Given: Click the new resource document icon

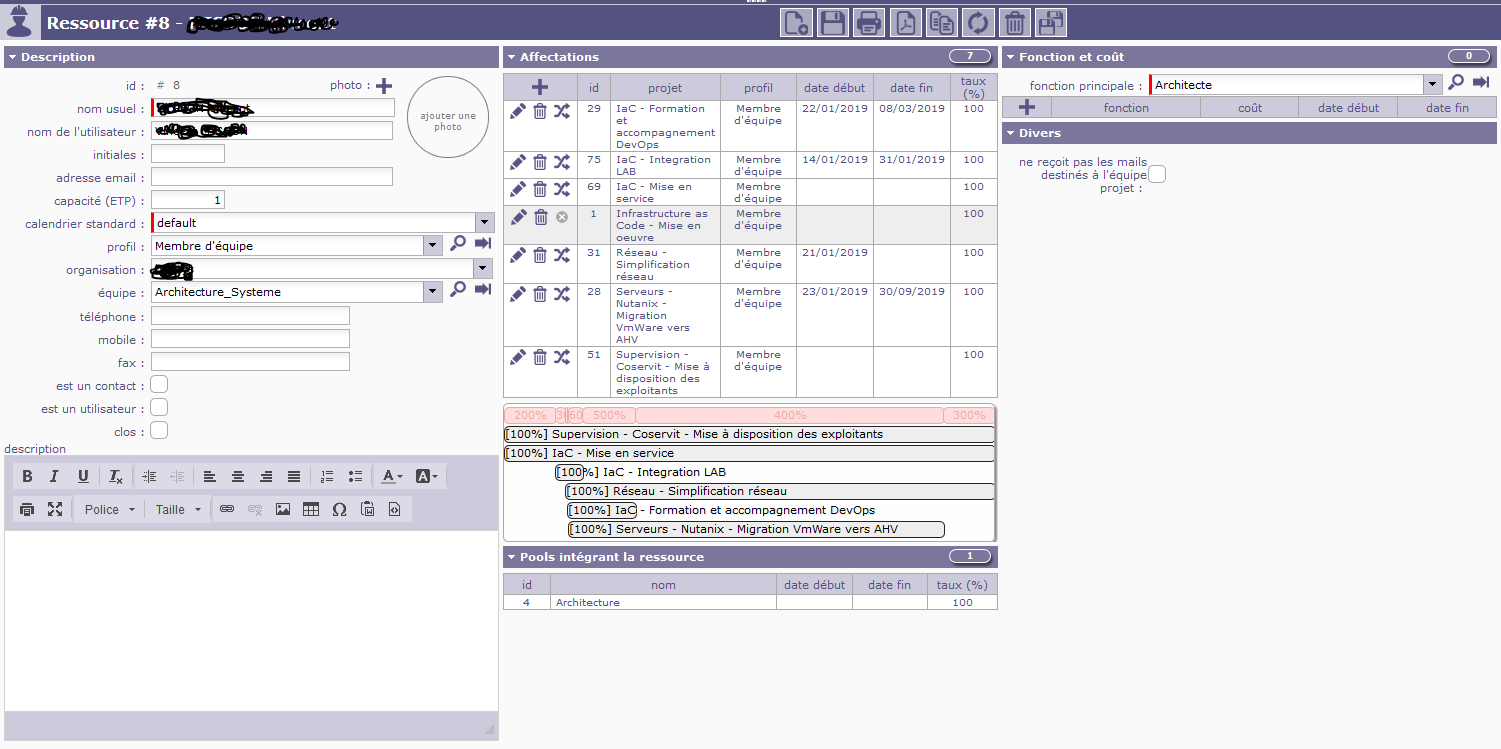Looking at the screenshot, I should pyautogui.click(x=796, y=23).
